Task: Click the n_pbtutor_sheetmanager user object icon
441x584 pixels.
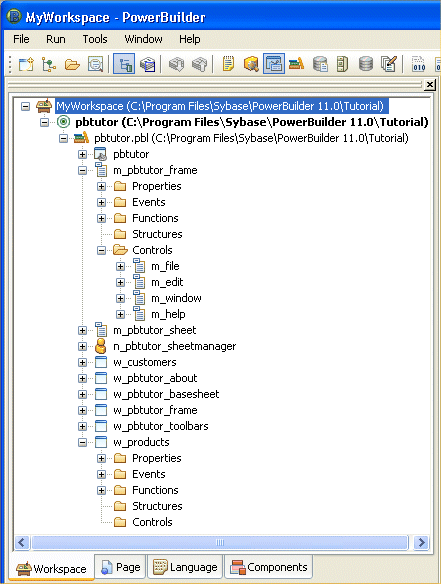Action: point(100,346)
